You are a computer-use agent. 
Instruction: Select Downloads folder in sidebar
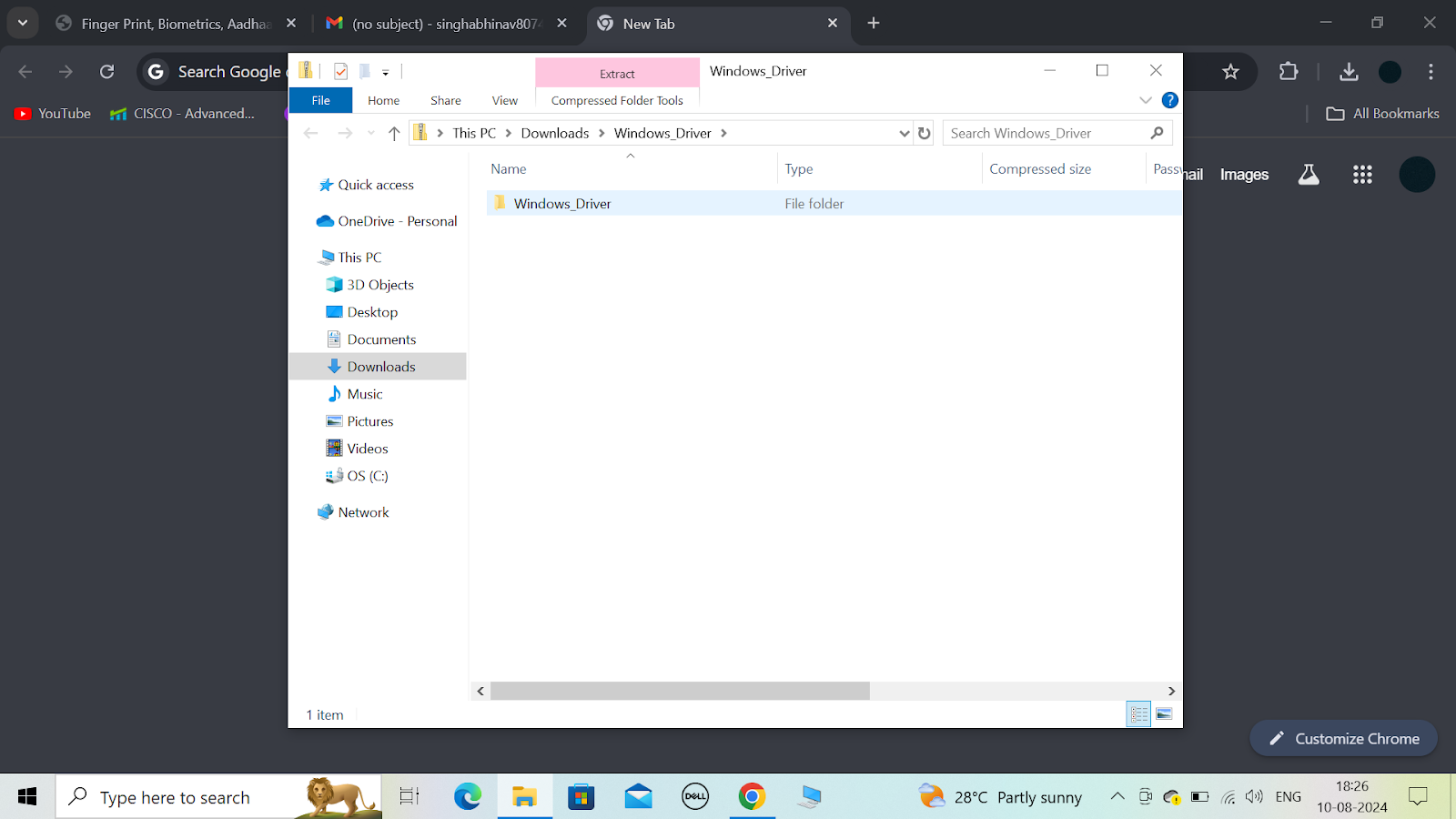pyautogui.click(x=378, y=366)
